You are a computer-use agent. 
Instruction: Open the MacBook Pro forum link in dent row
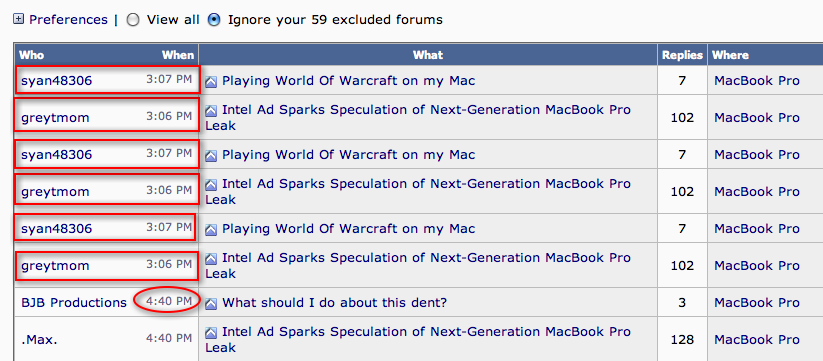pyautogui.click(x=757, y=303)
